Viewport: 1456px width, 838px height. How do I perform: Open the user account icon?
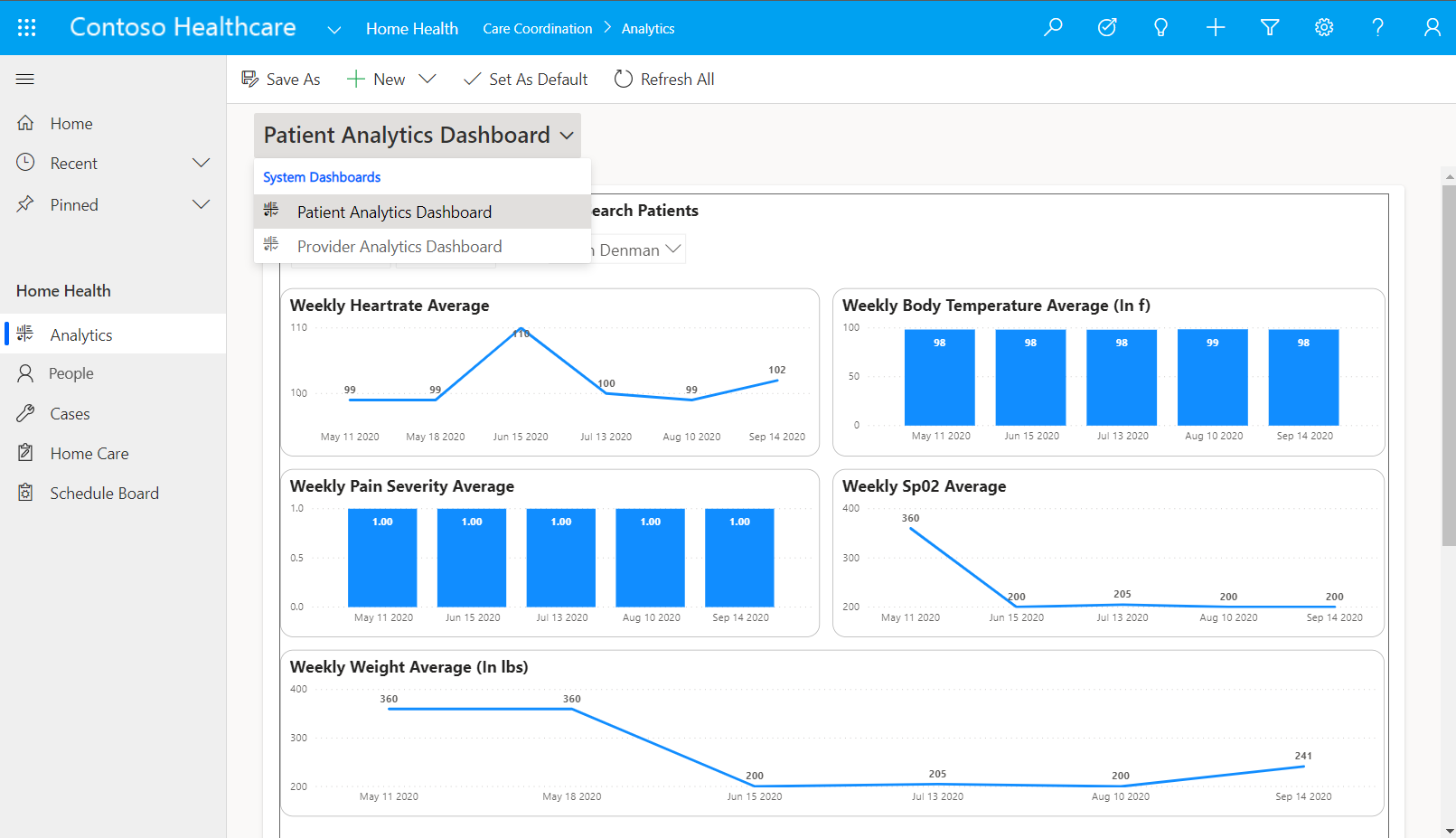[x=1432, y=27]
